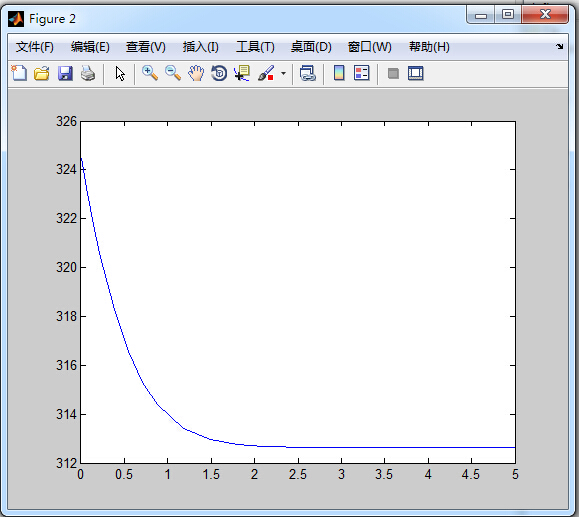
Task: Click the Link Plot icon
Action: tap(308, 73)
